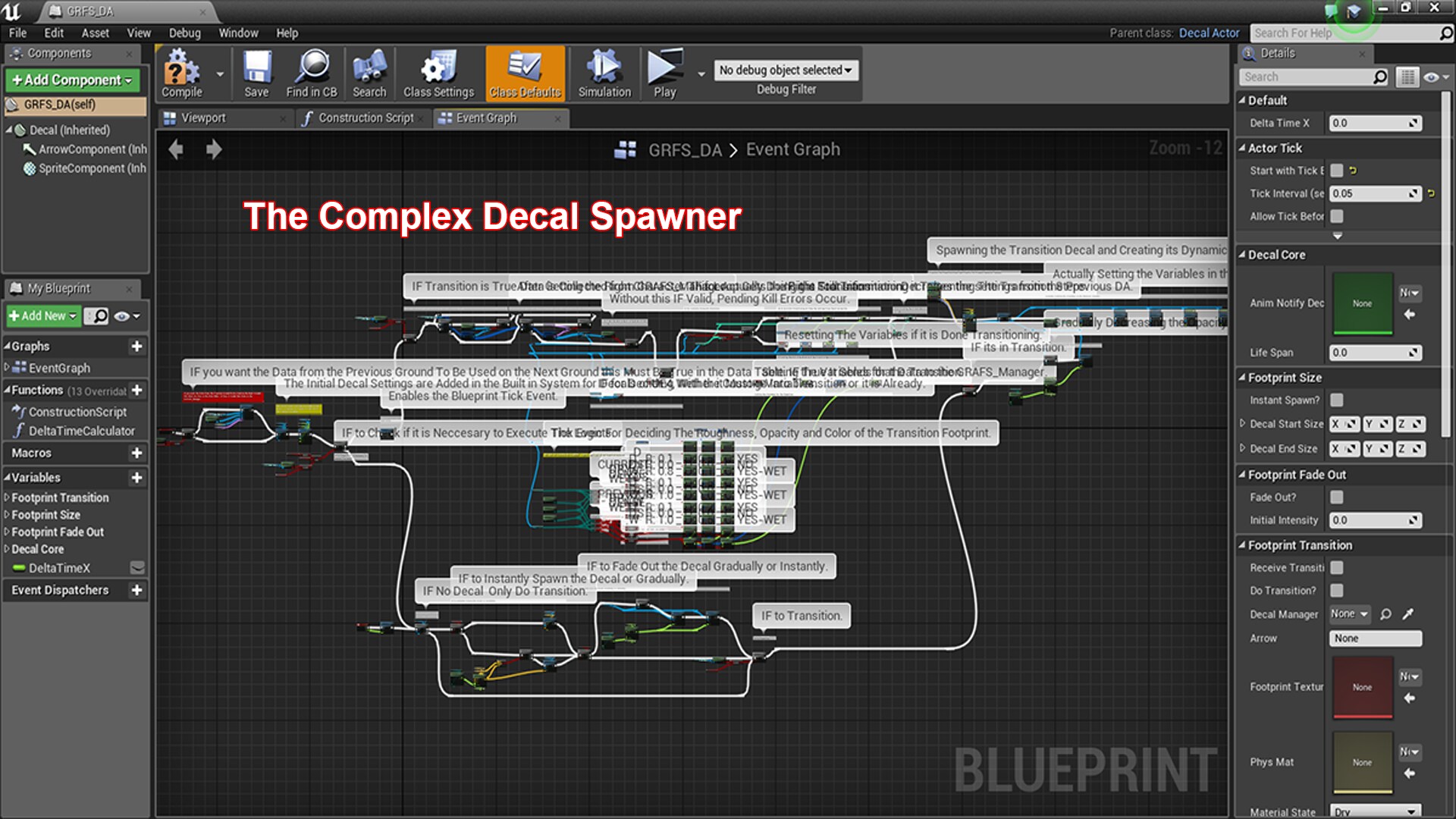
Task: Switch to Construction Script tab
Action: (366, 118)
